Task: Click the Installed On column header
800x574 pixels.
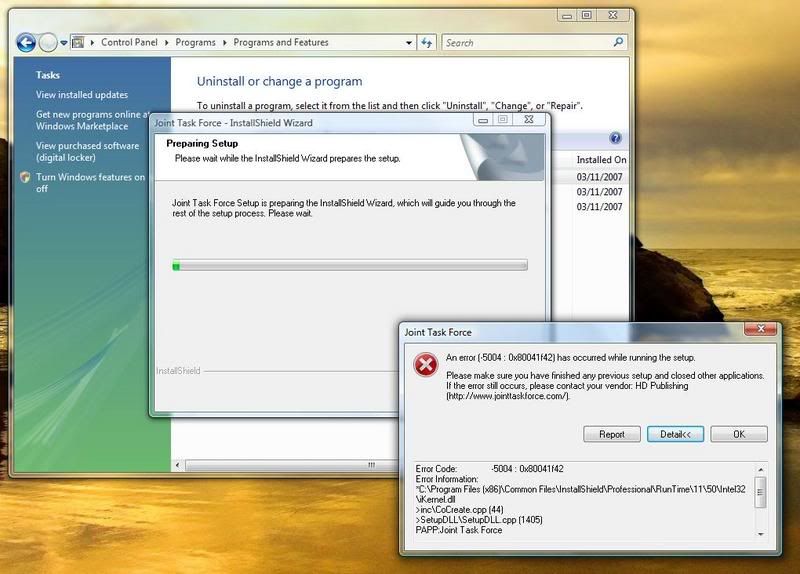Action: coord(601,160)
